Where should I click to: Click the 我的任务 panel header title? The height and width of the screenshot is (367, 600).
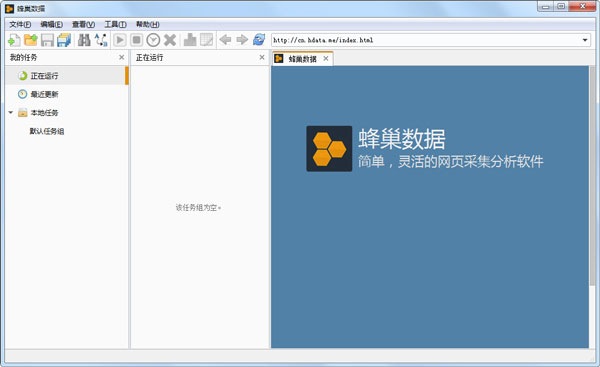[x=23, y=57]
